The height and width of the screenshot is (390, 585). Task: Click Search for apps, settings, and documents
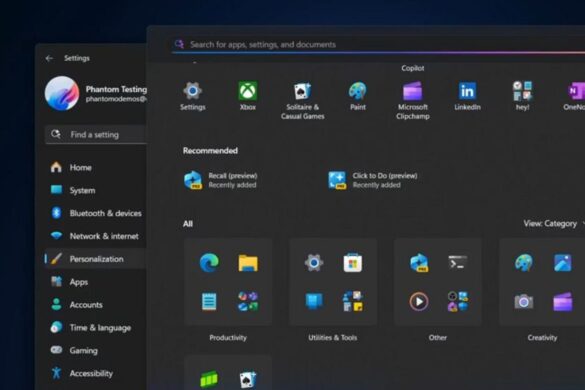pyautogui.click(x=377, y=44)
